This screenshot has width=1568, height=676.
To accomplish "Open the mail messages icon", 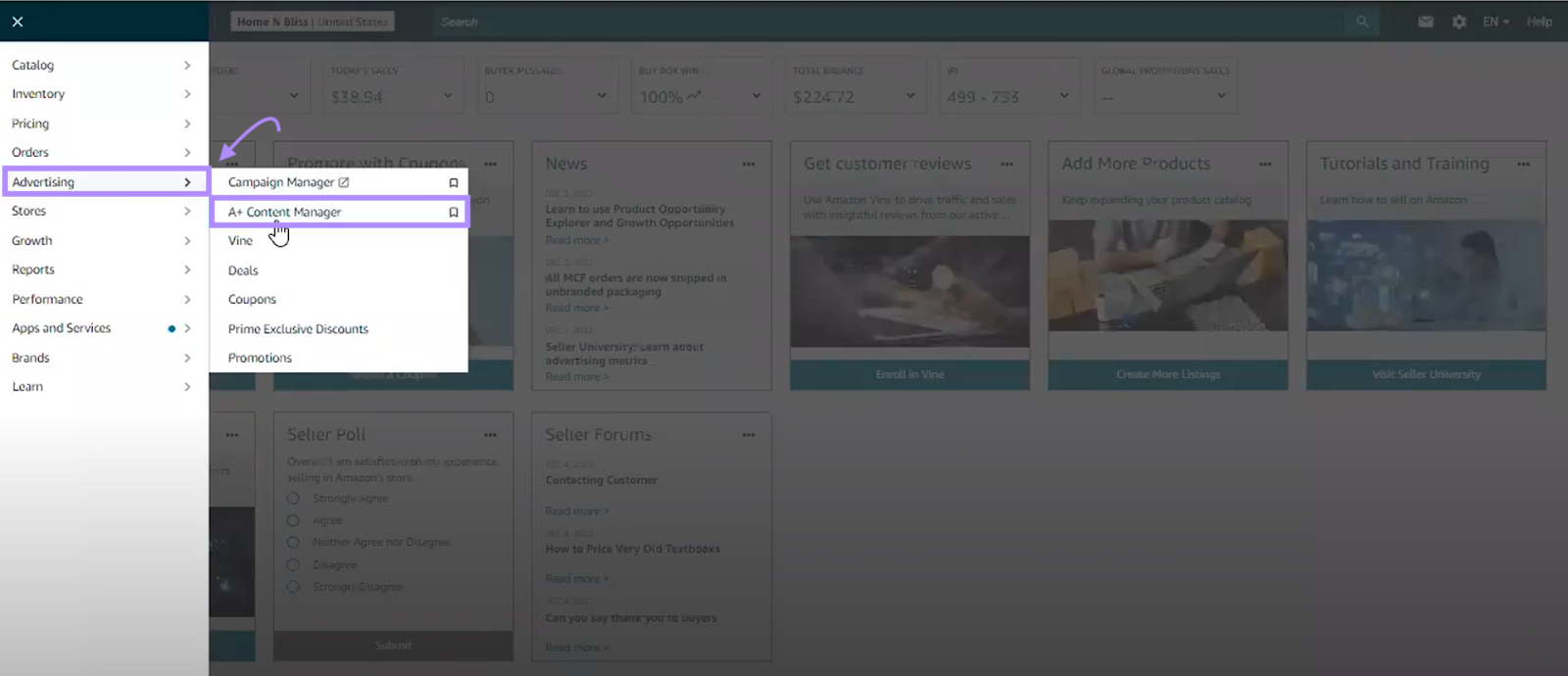I will tap(1425, 22).
